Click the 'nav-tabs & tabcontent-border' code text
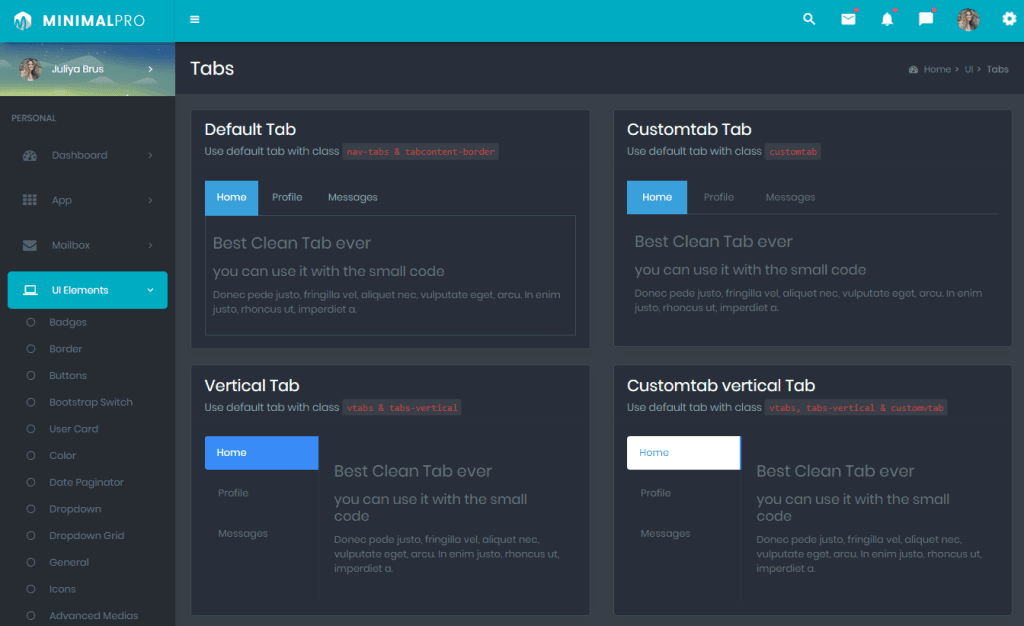The image size is (1024, 626). point(421,151)
